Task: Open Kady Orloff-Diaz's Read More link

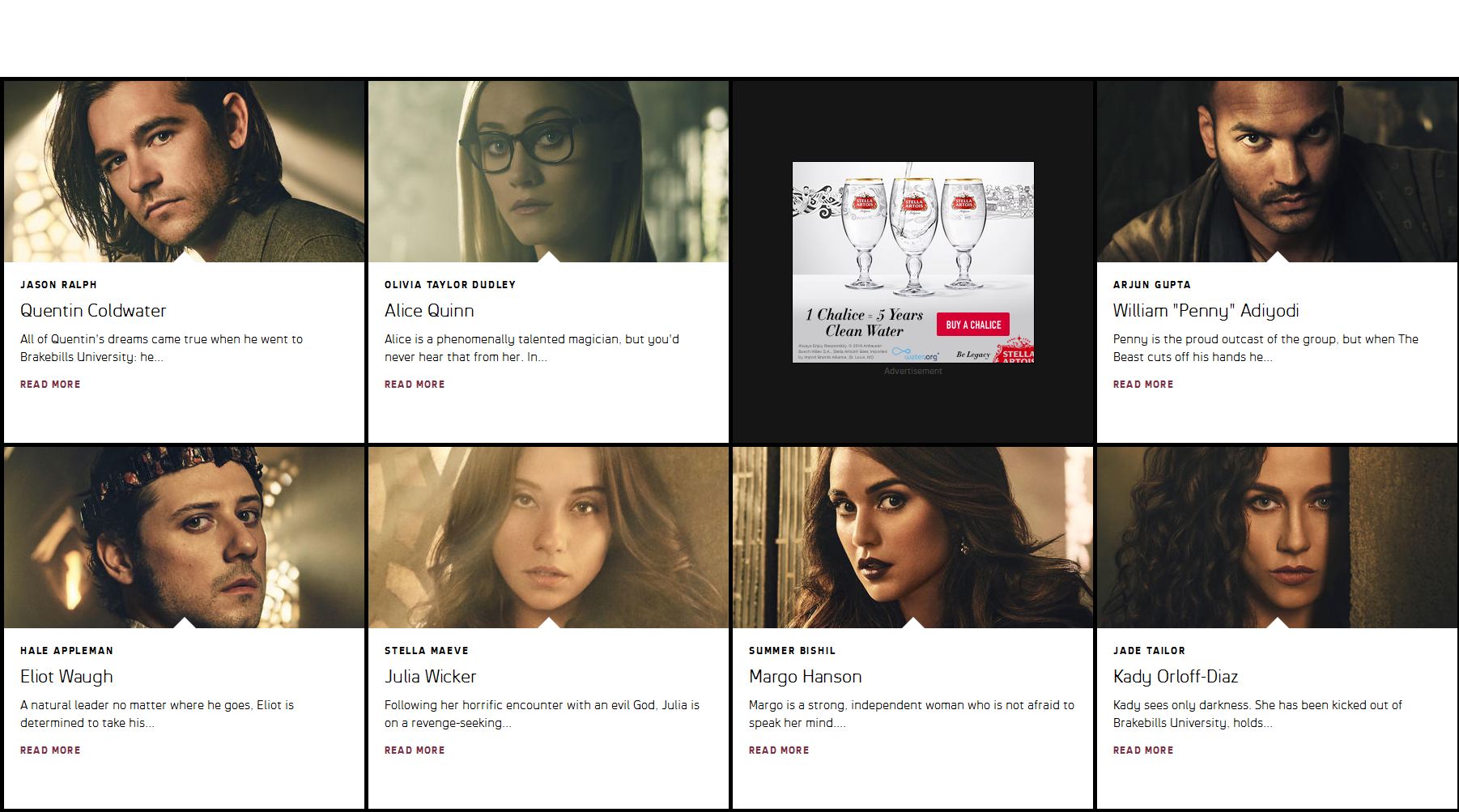Action: 1143,750
